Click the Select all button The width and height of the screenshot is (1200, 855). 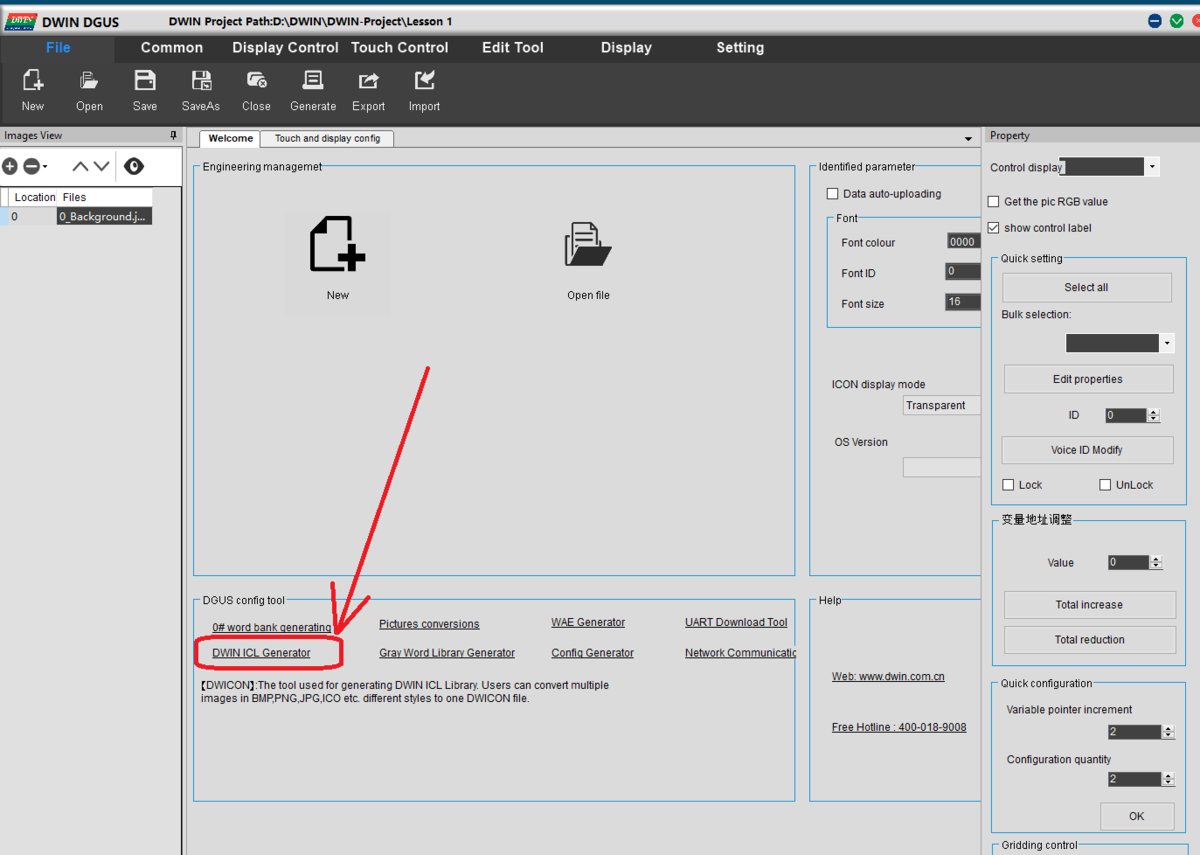coord(1086,287)
